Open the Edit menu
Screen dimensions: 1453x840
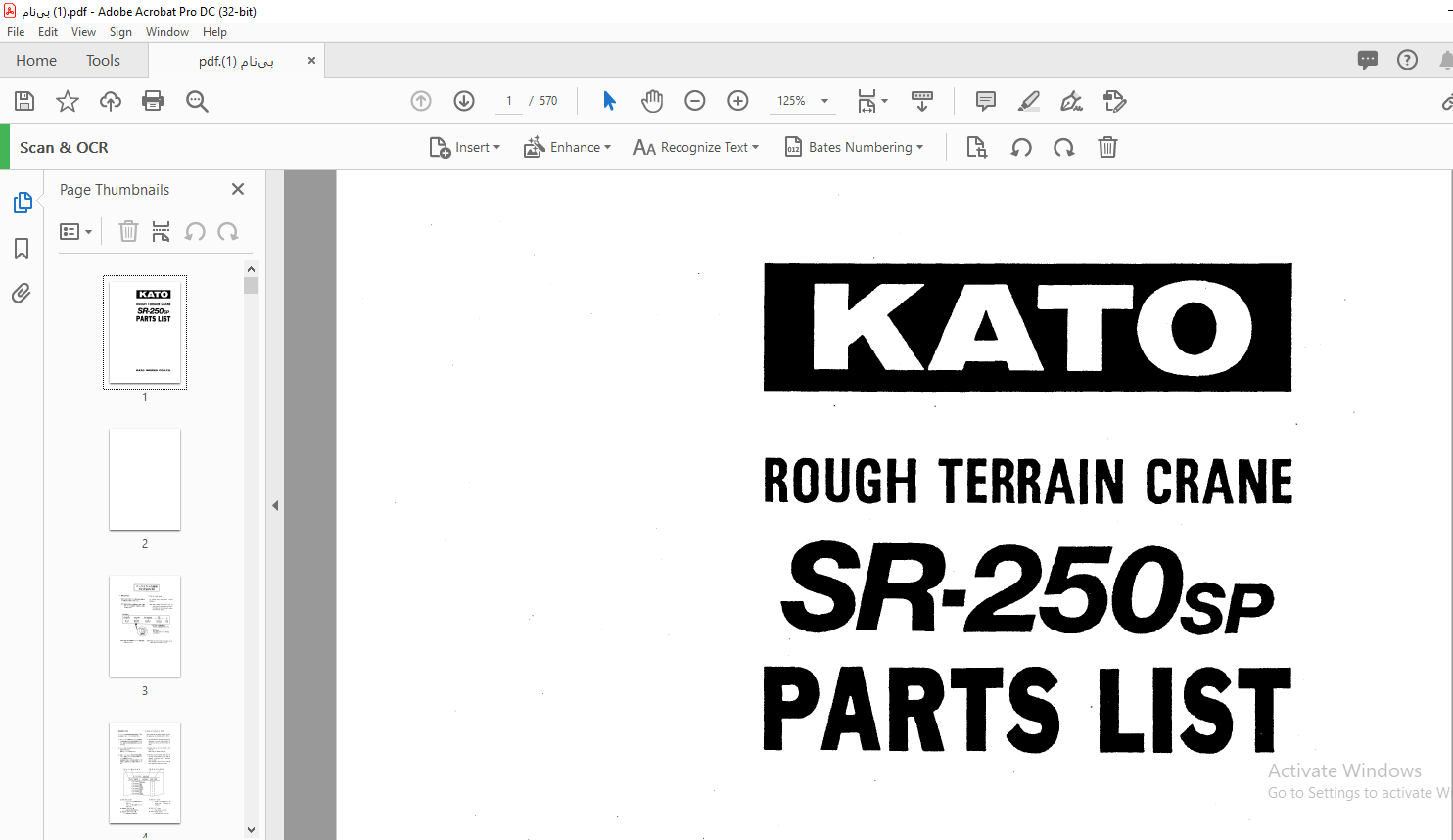(x=48, y=32)
